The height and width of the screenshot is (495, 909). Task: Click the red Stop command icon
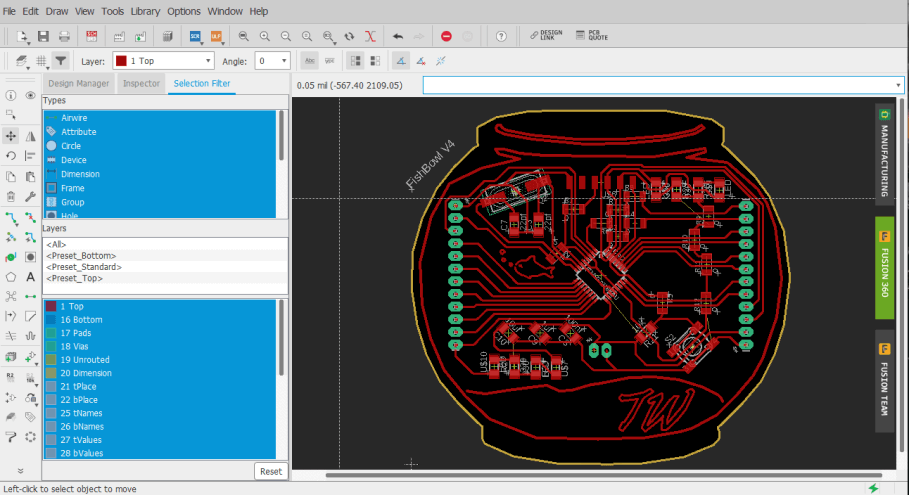click(x=446, y=36)
